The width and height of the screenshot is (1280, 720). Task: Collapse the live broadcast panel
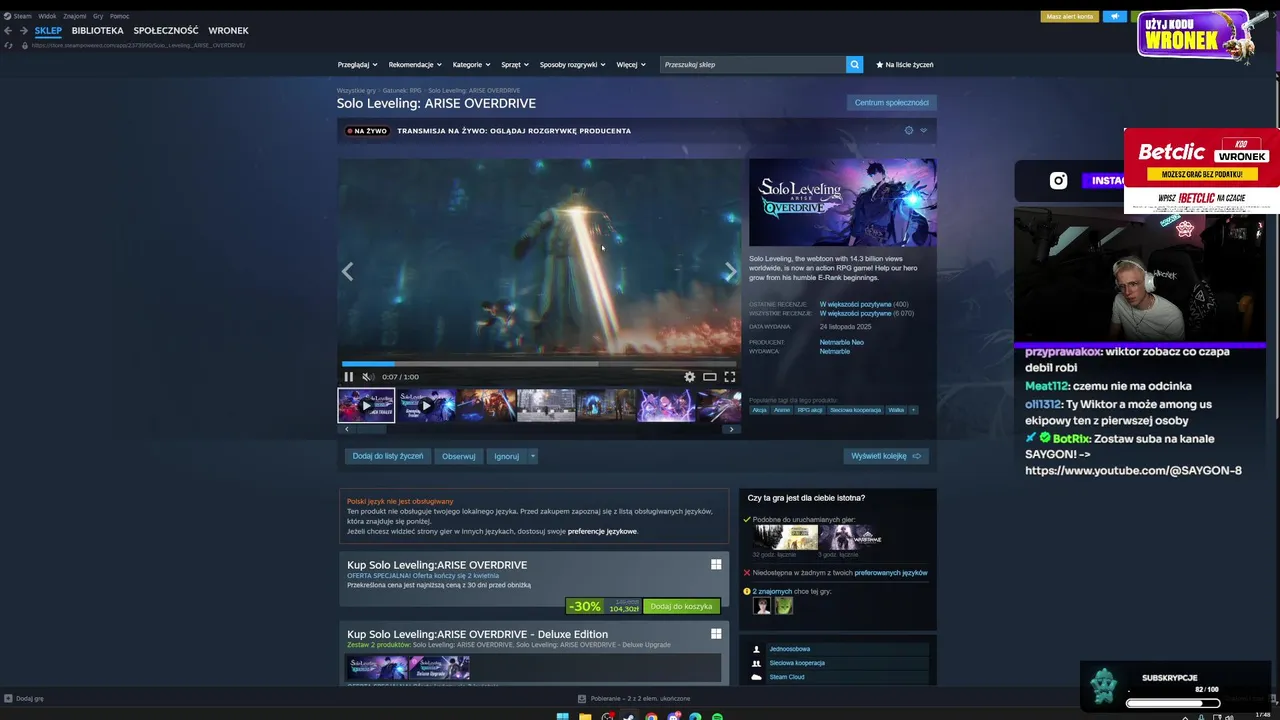coord(923,130)
